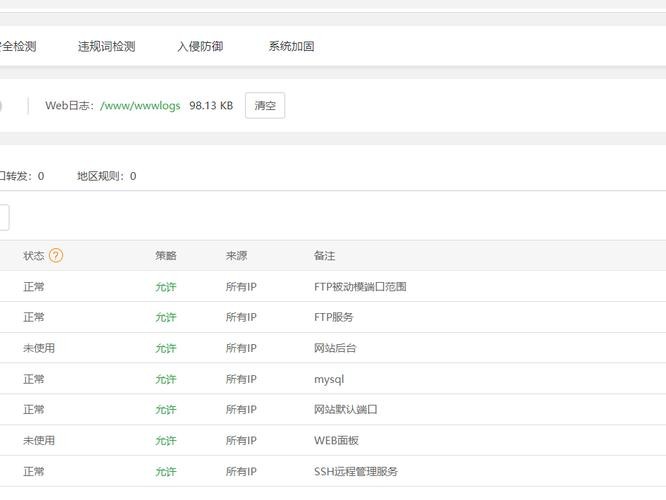
Task: Open the /www/wwwlogs log path link
Action: coord(140,105)
